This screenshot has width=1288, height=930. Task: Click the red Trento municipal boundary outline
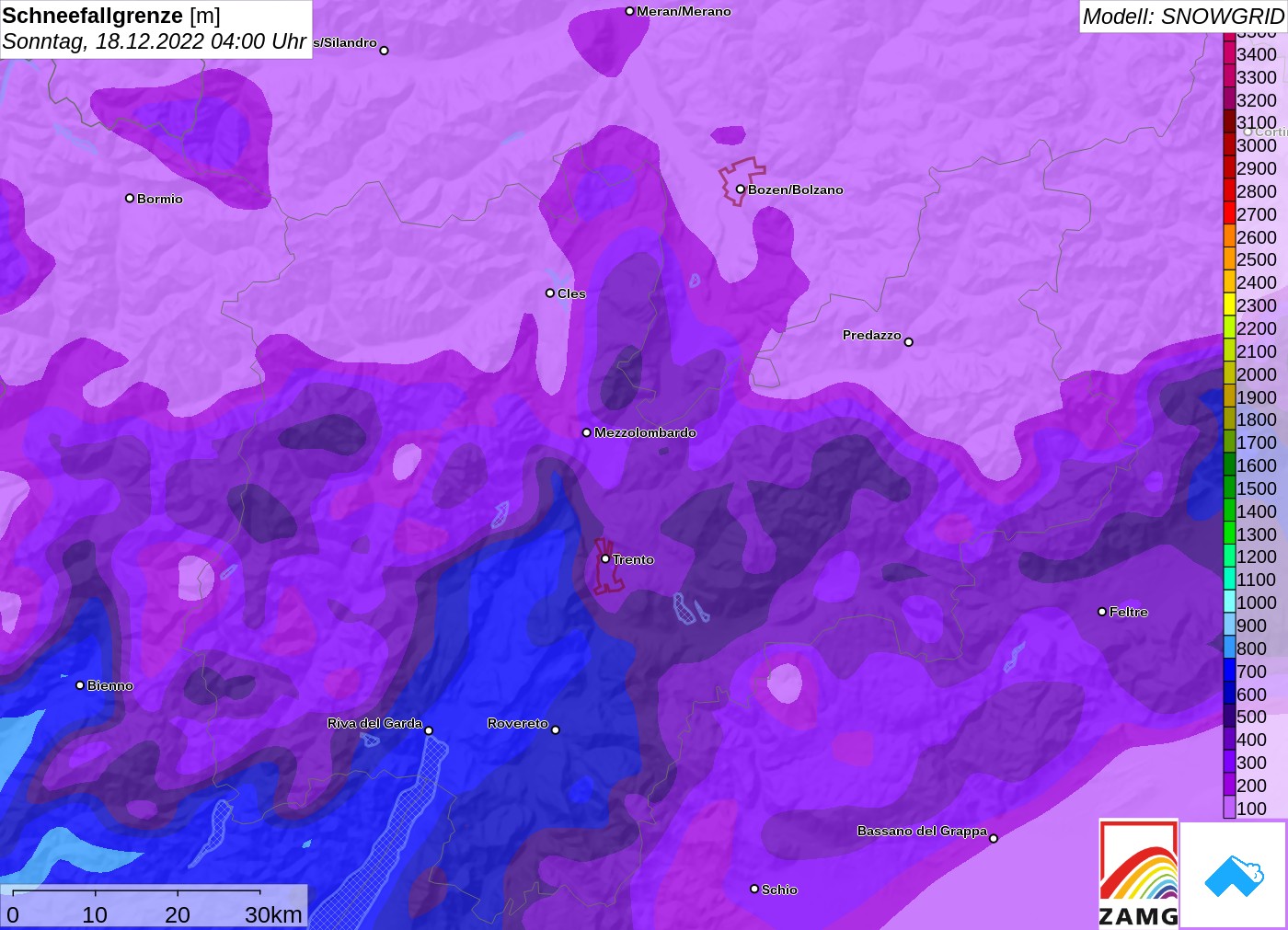(607, 566)
